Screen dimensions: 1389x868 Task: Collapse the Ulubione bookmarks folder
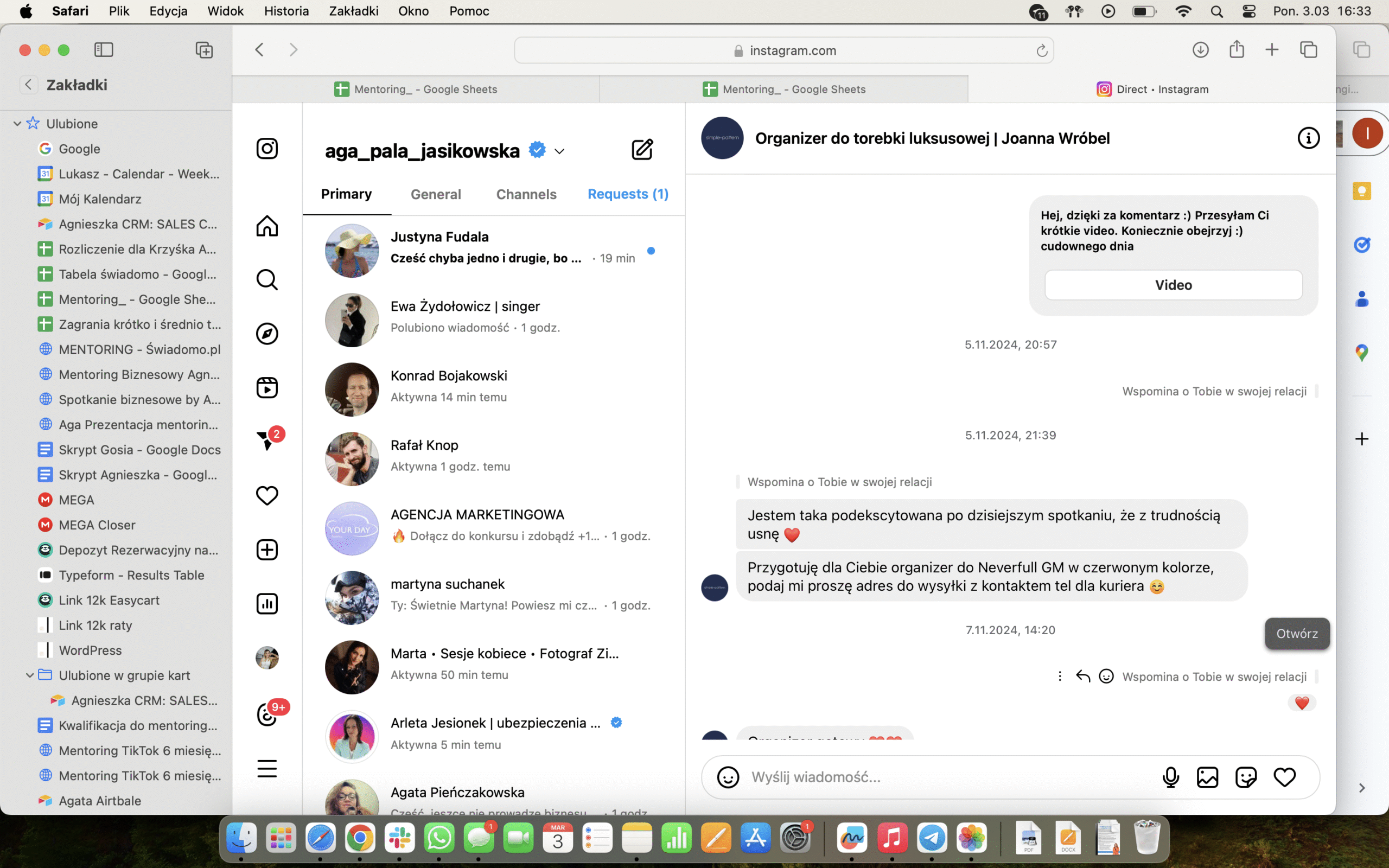click(x=17, y=124)
